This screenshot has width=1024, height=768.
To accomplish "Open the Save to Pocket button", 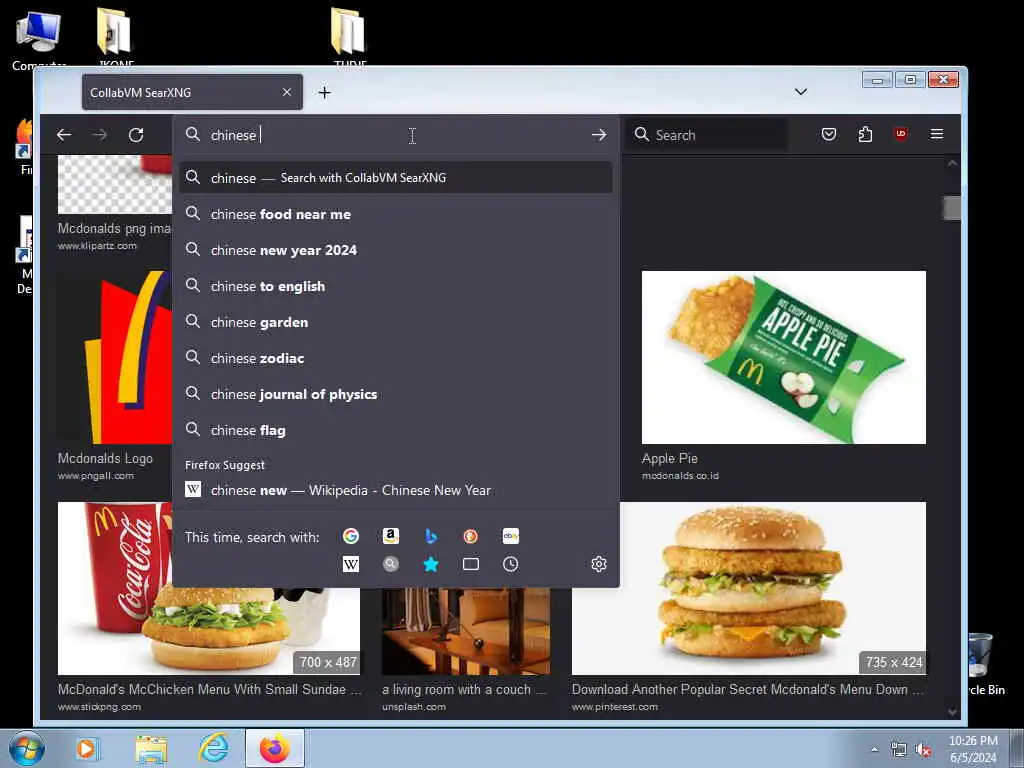I will tap(829, 135).
